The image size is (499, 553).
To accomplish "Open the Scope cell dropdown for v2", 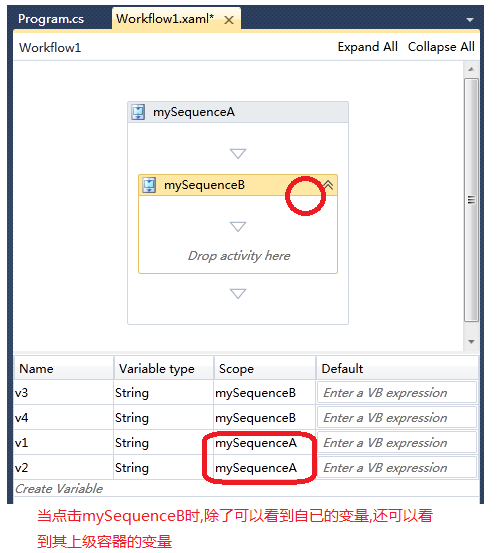I will tap(264, 468).
